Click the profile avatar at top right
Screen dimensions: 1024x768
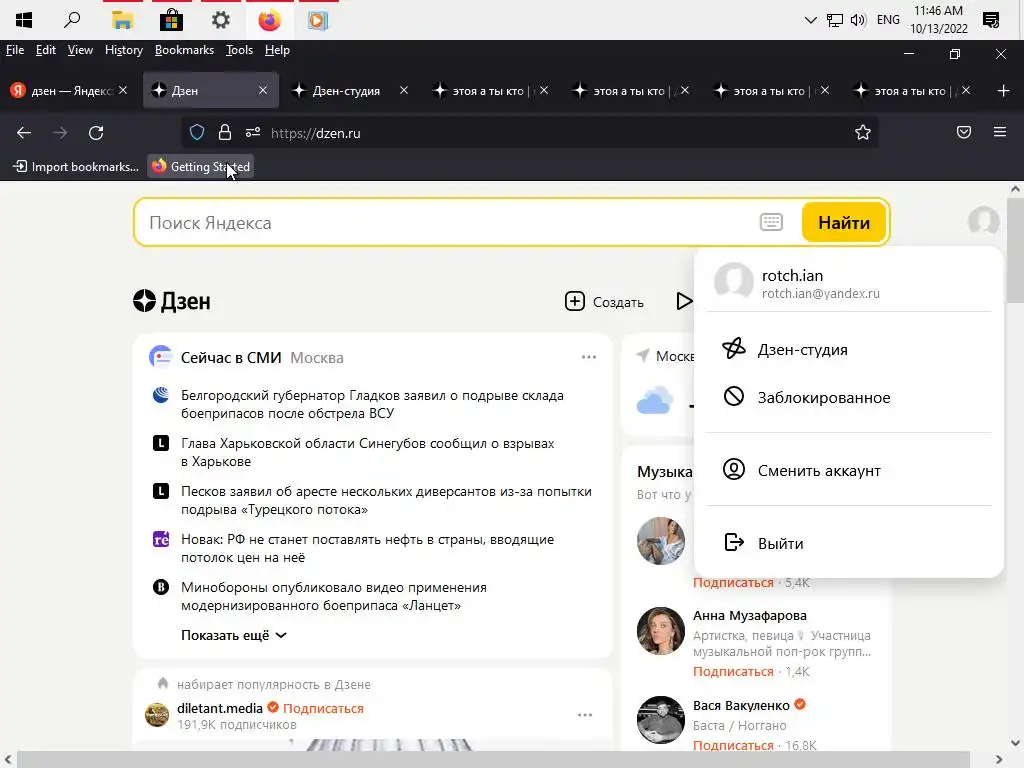(x=984, y=221)
